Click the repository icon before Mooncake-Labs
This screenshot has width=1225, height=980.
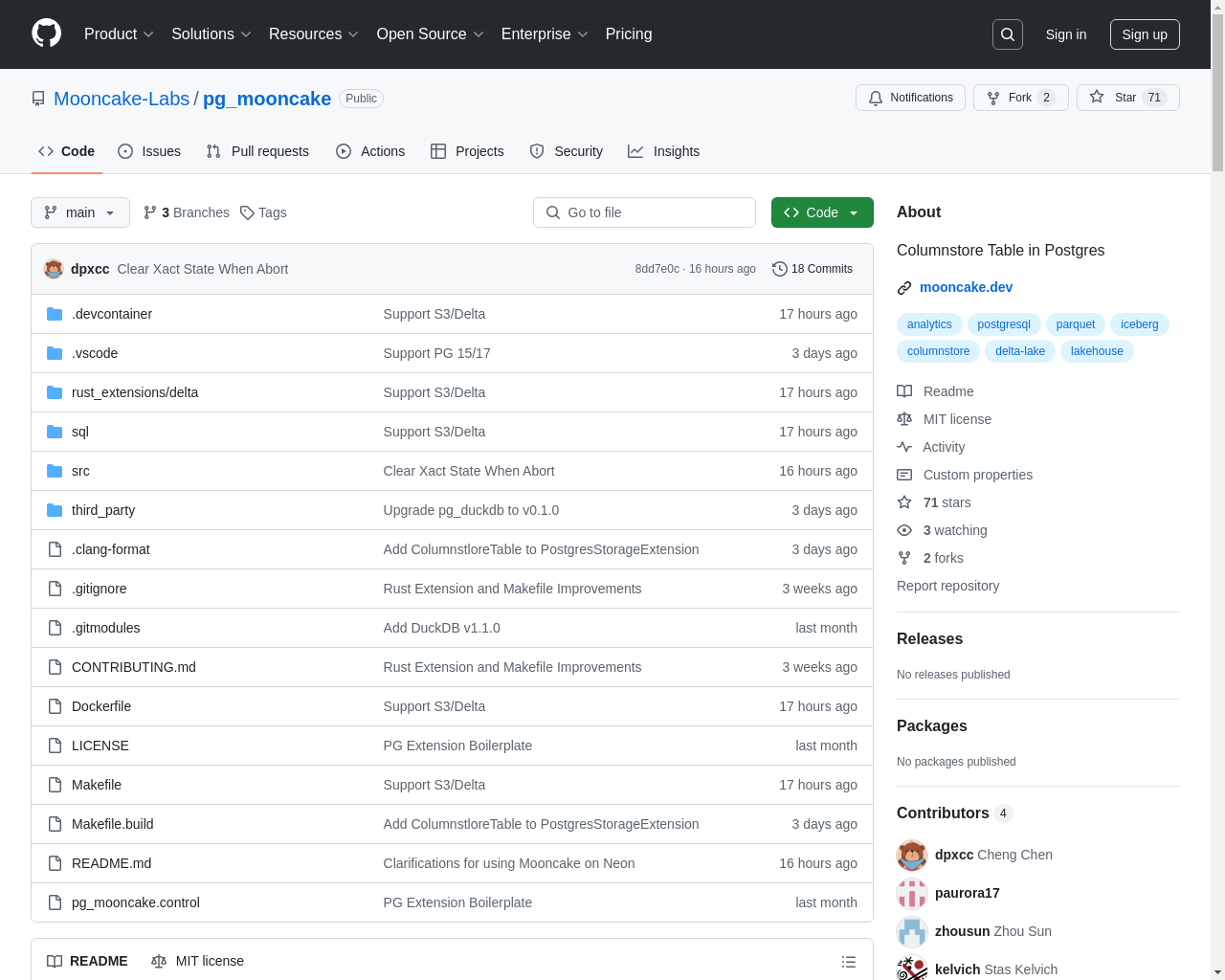click(x=38, y=99)
